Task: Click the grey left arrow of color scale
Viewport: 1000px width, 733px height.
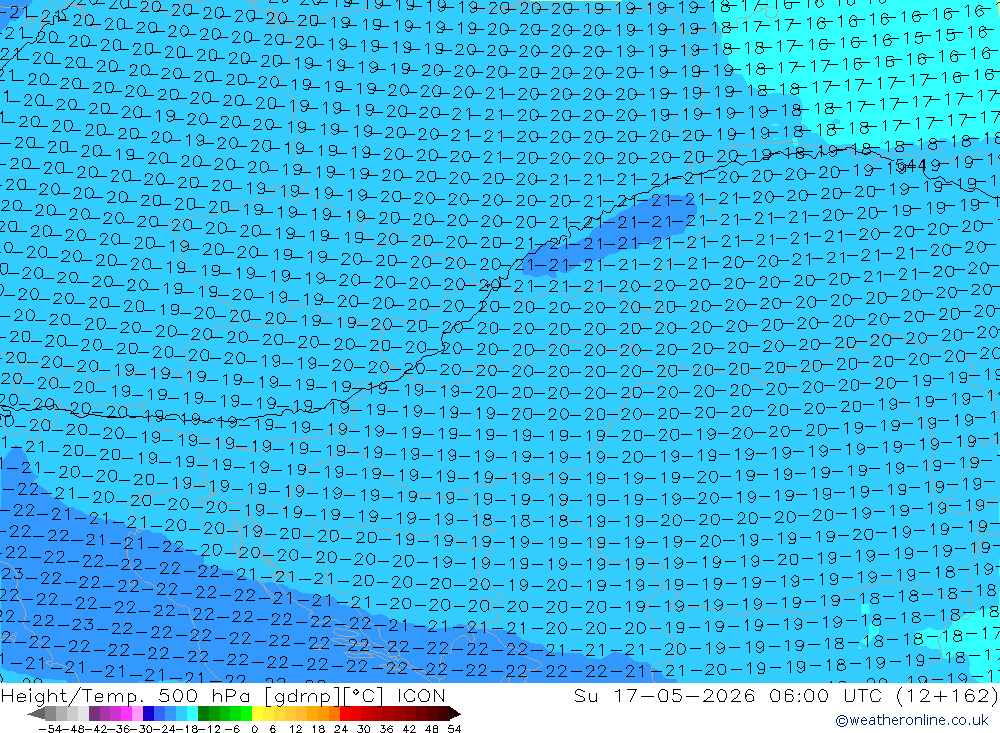Action: pyautogui.click(x=36, y=713)
